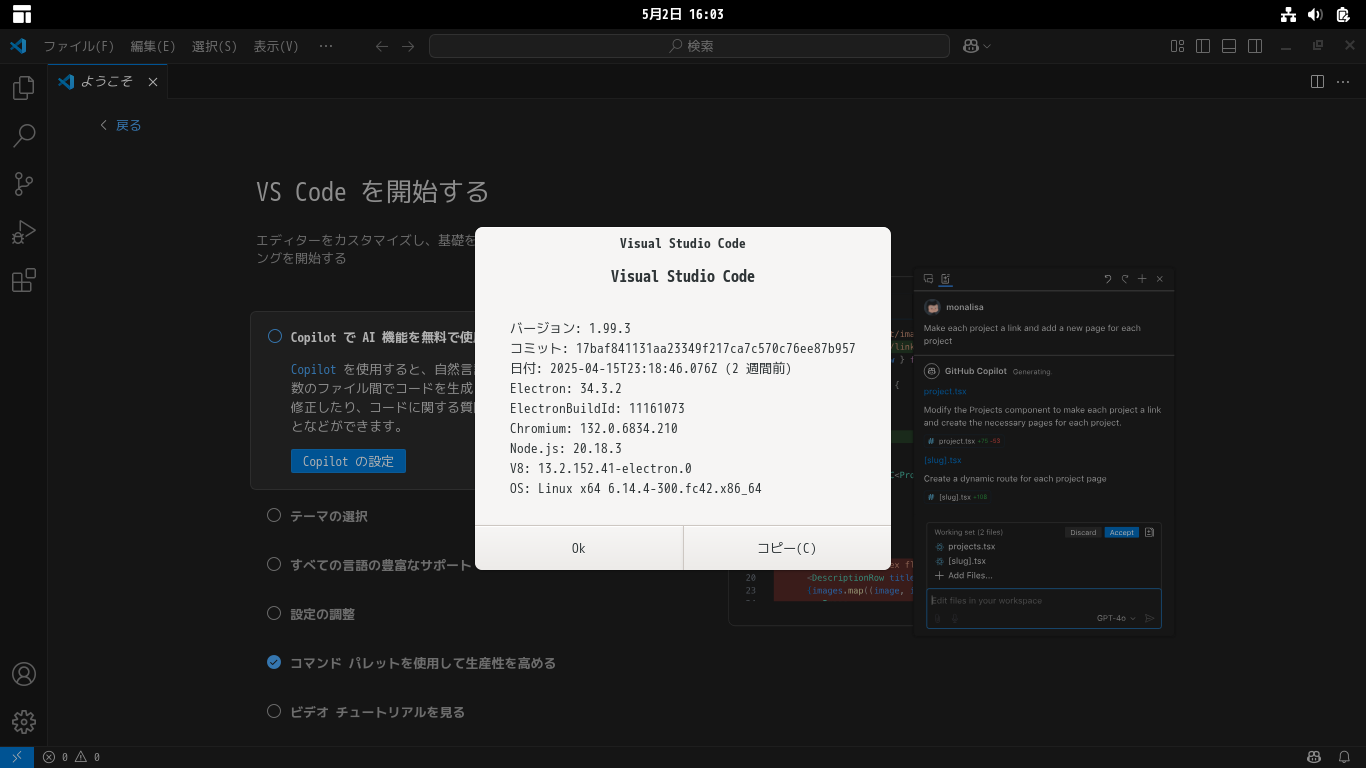The image size is (1366, 768).
Task: Mark the テーマの選択 step circle
Action: [274, 515]
